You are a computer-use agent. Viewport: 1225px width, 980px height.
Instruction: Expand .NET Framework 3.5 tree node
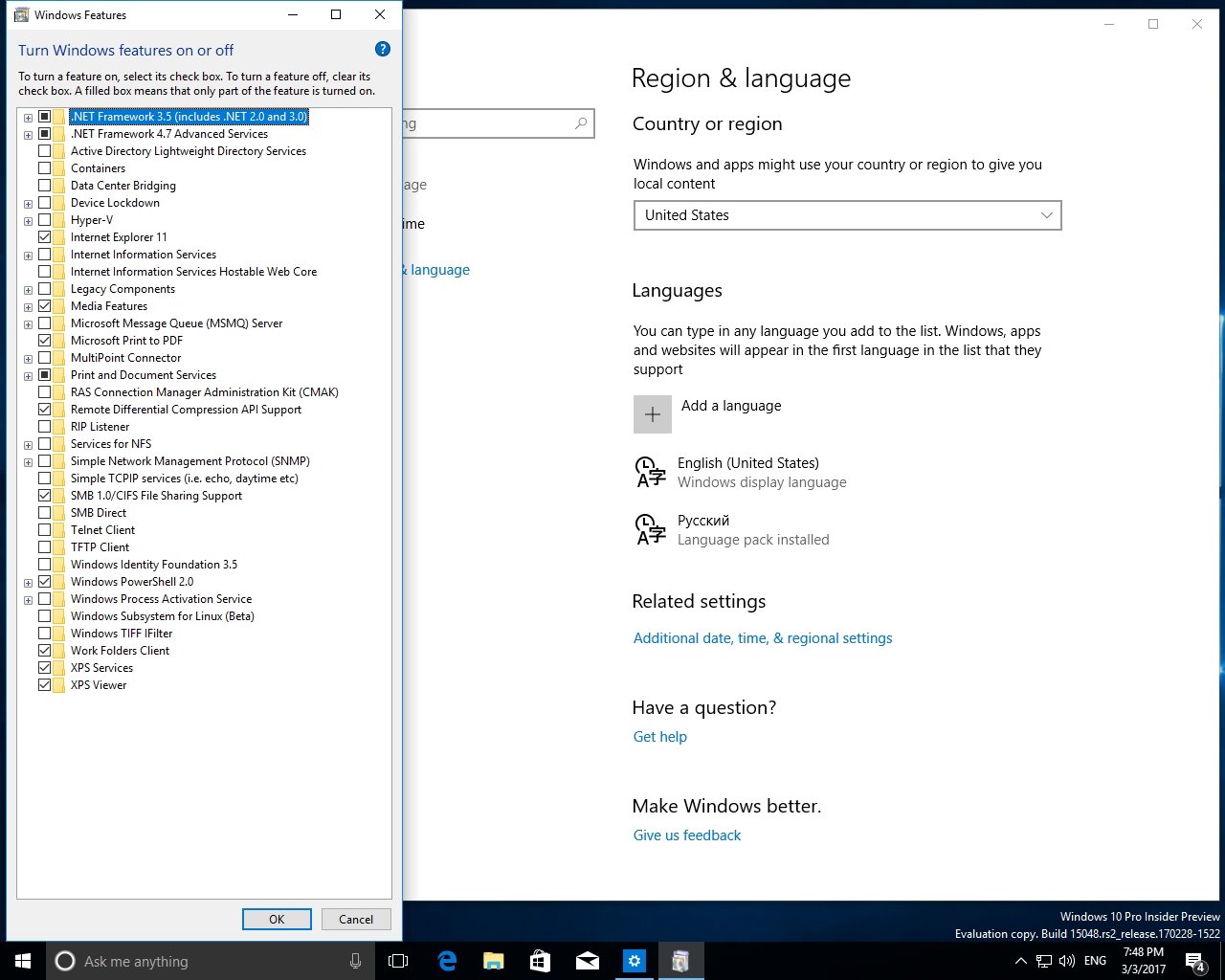coord(28,118)
